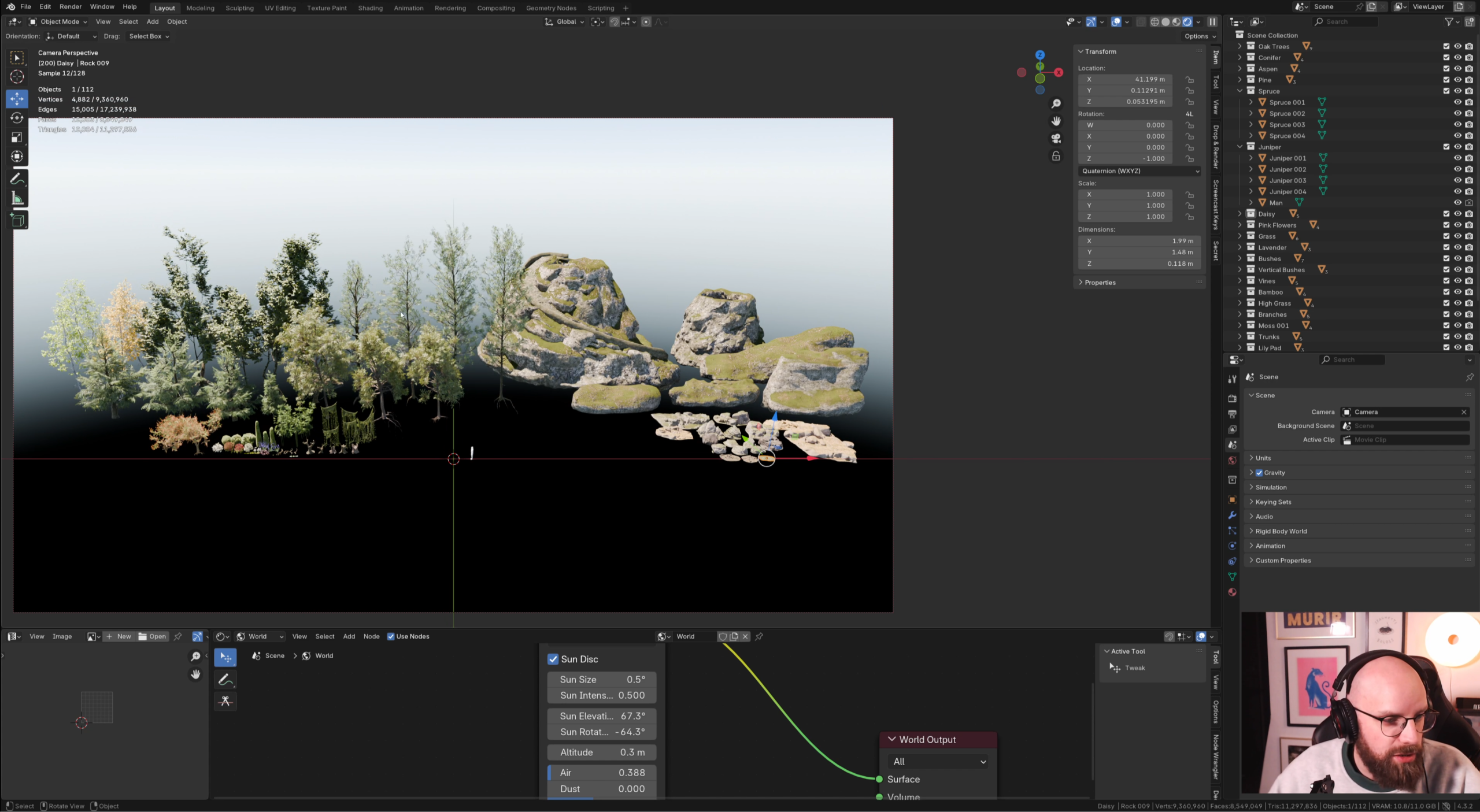Select the Rotate tool
1480x812 pixels.
pos(17,118)
